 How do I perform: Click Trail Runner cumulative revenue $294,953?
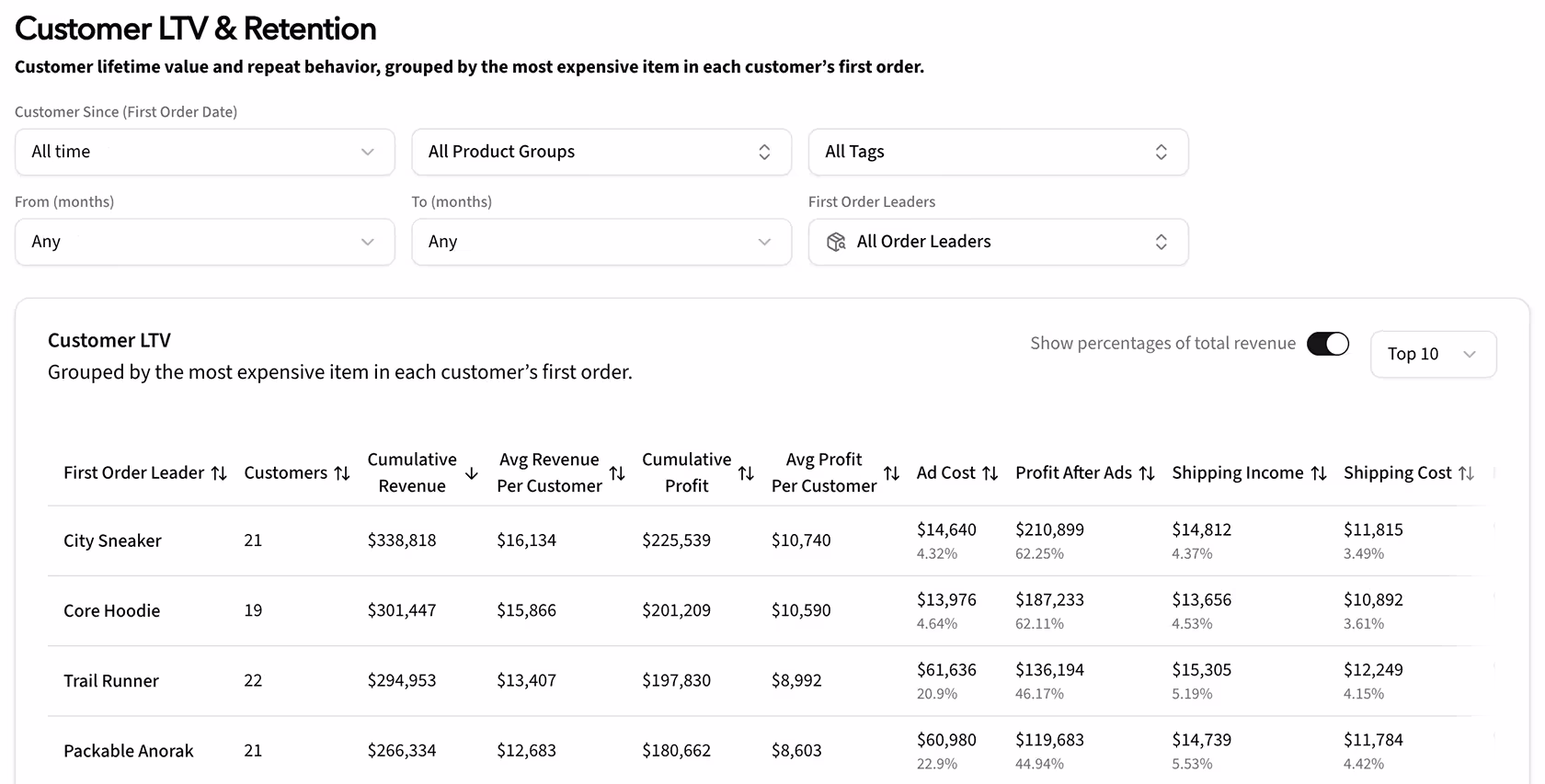tap(402, 680)
